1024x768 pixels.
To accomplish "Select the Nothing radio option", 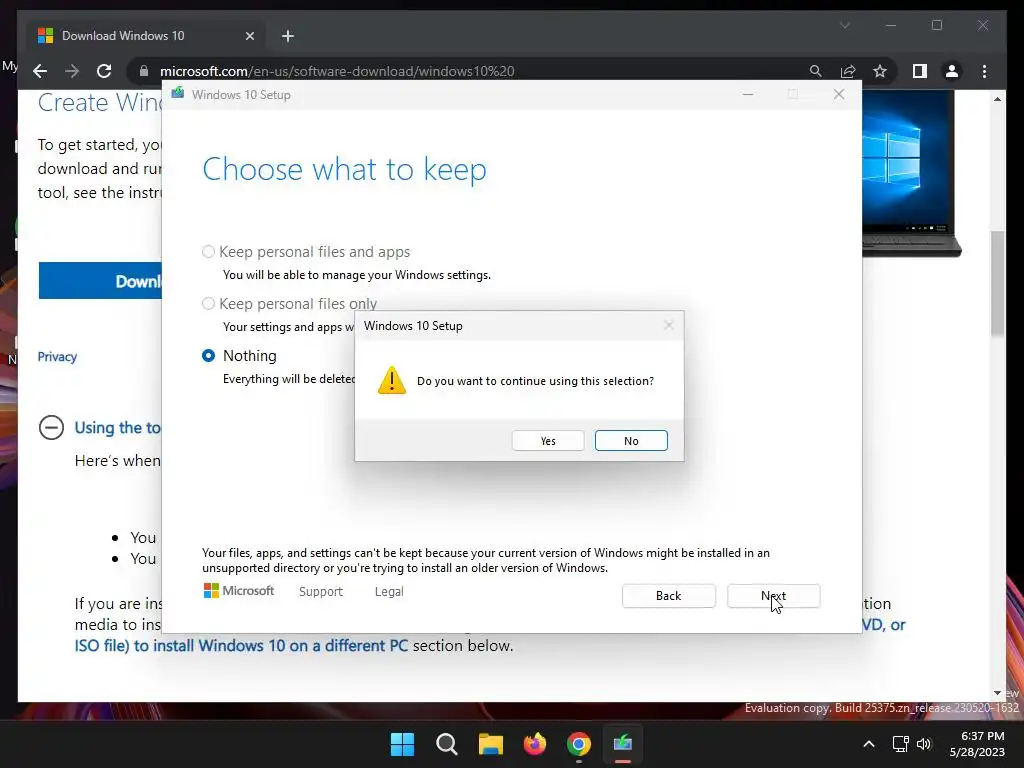I will pyautogui.click(x=208, y=356).
